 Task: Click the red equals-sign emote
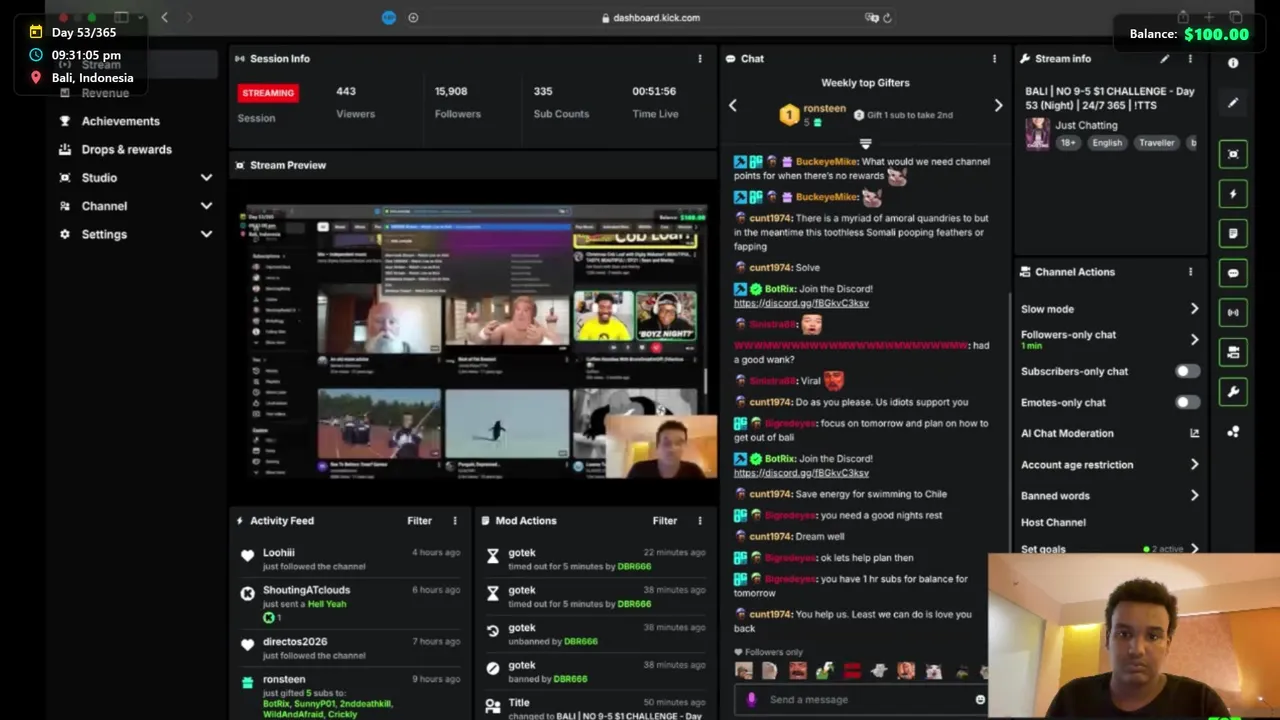click(852, 672)
